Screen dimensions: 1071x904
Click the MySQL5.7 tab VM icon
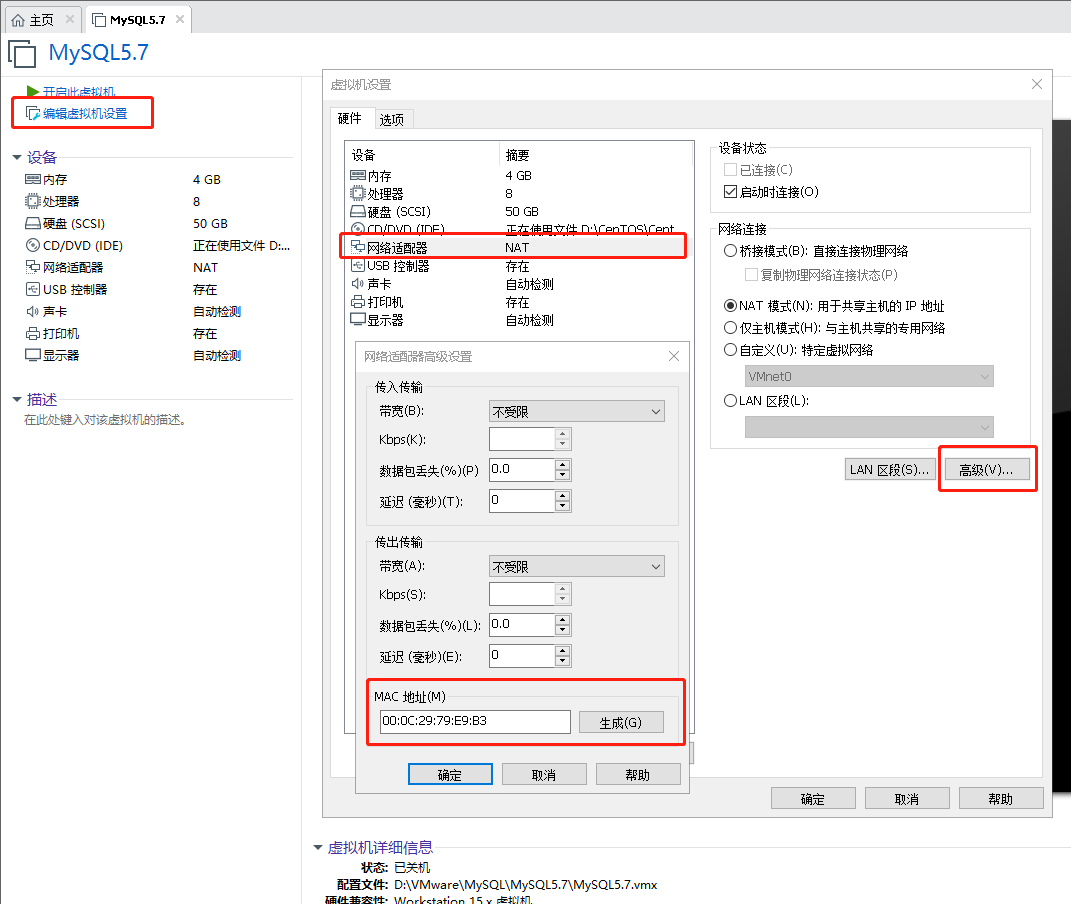99,20
